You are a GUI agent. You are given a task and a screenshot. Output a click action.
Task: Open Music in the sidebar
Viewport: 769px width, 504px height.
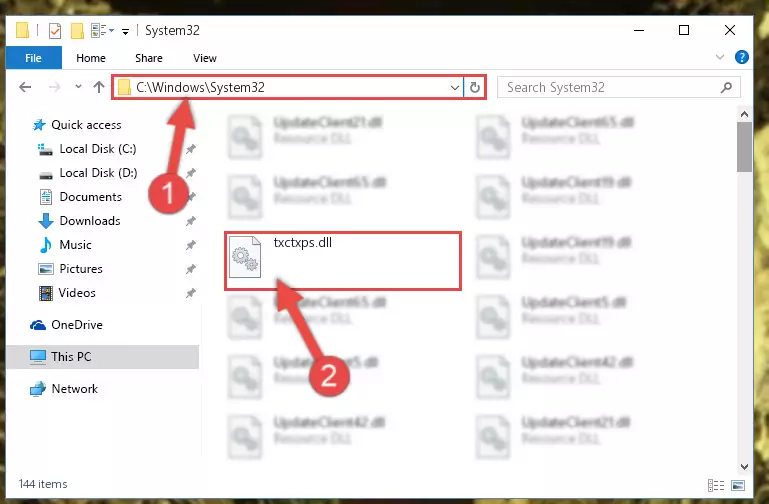click(x=75, y=245)
